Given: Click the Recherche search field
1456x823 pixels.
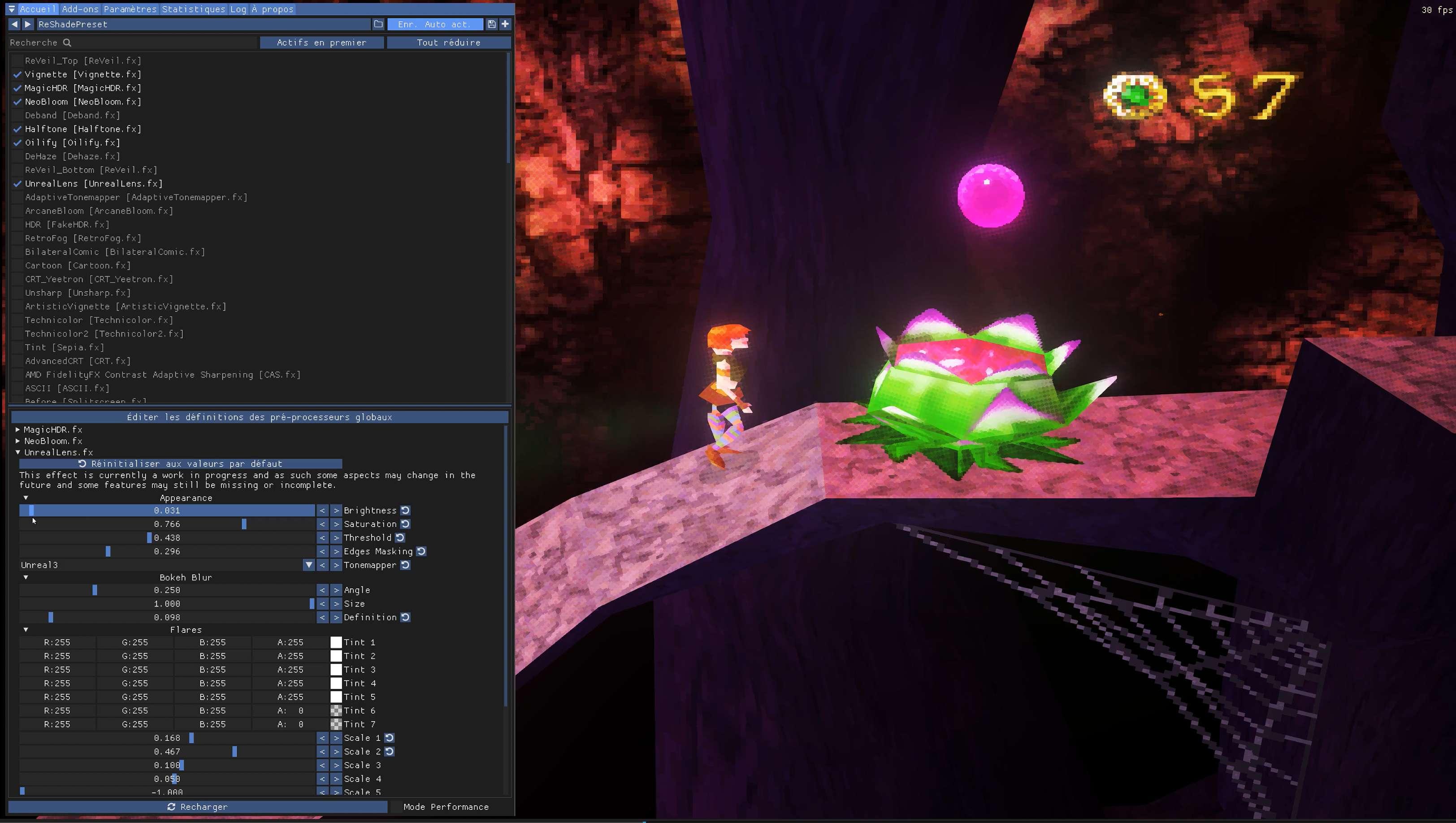Looking at the screenshot, I should point(132,43).
